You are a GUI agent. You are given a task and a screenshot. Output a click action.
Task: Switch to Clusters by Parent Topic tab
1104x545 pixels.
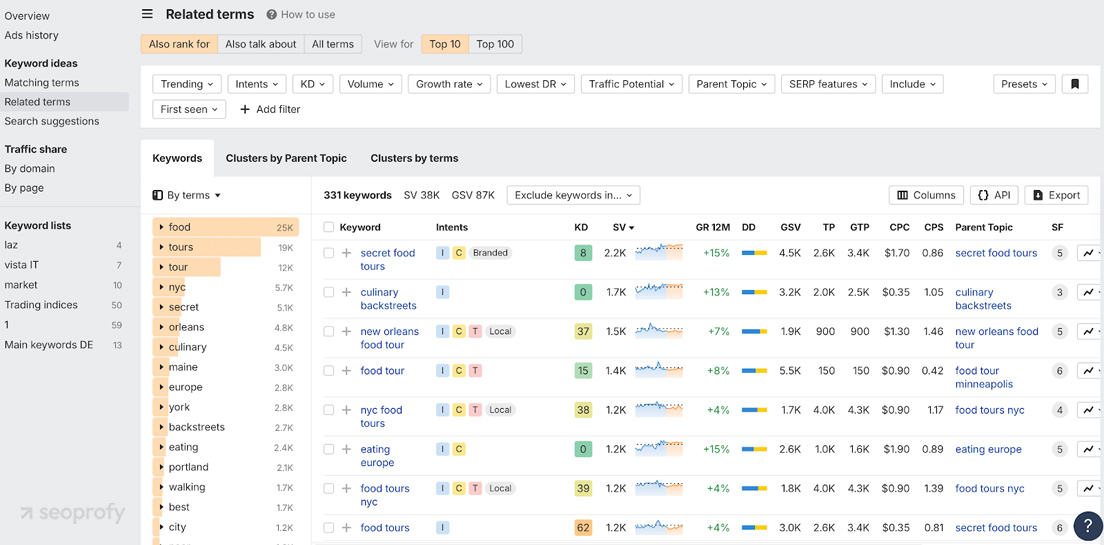pyautogui.click(x=286, y=158)
